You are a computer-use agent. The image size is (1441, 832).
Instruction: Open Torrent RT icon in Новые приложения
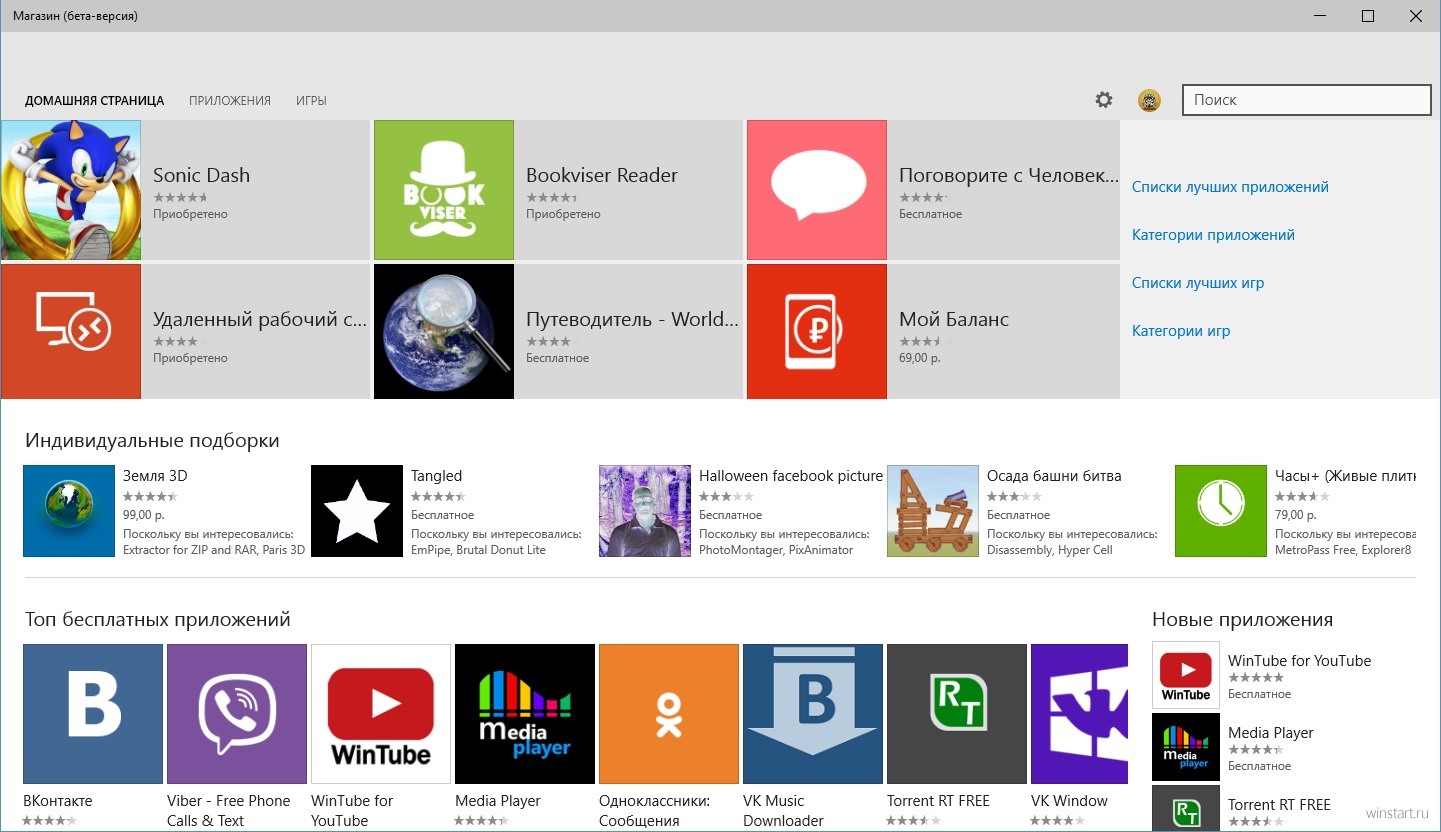(1186, 809)
